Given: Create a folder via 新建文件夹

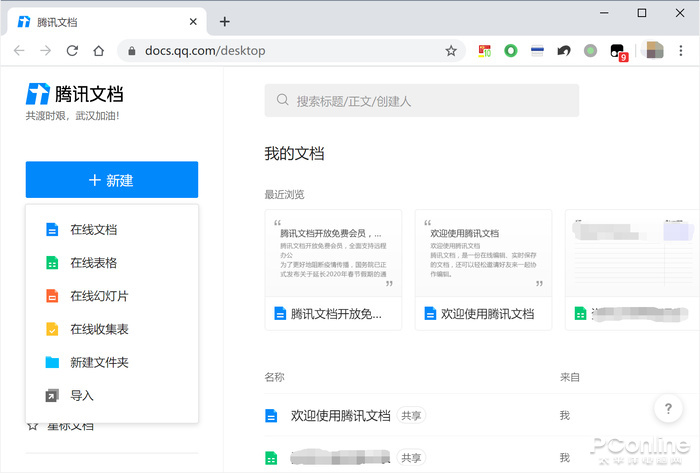Looking at the screenshot, I should click(98, 362).
